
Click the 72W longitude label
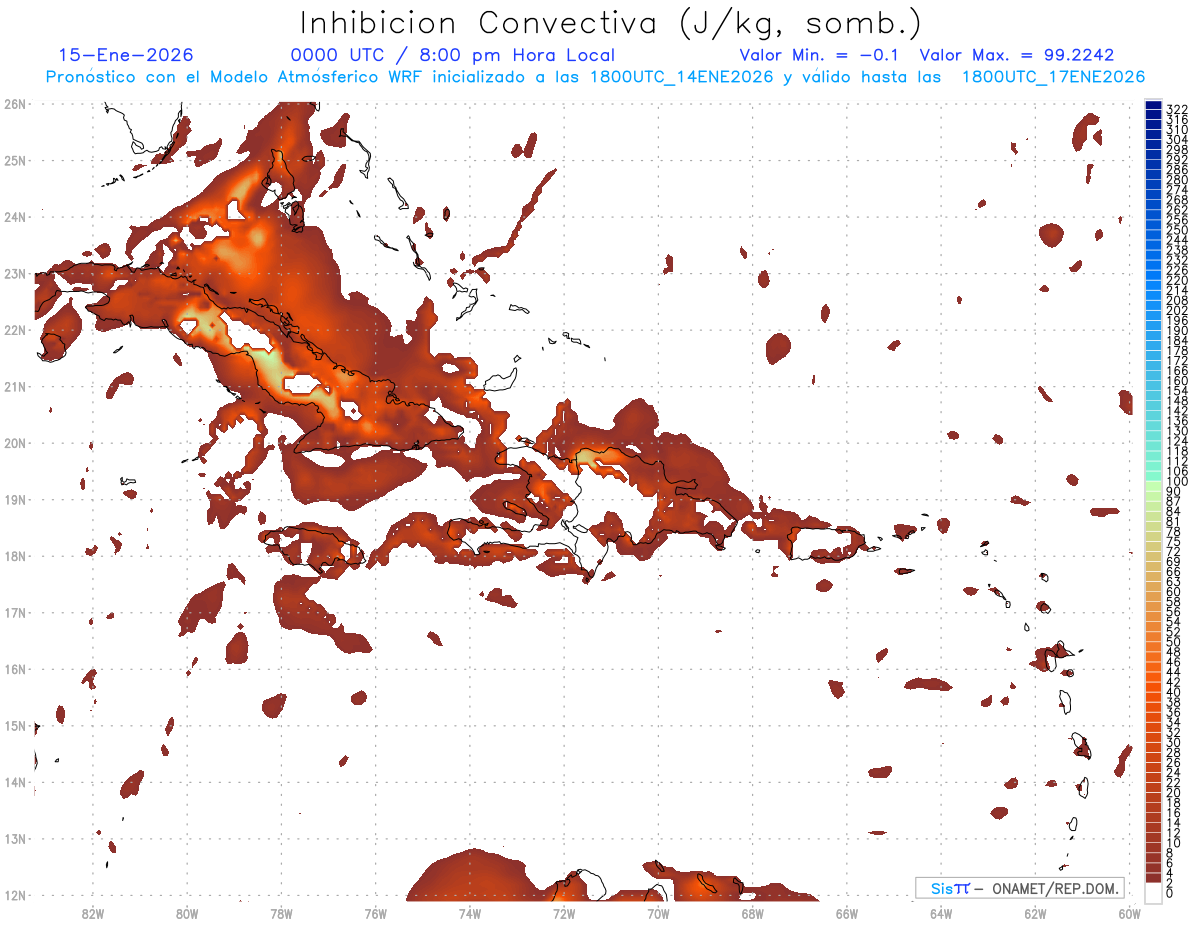pos(564,913)
